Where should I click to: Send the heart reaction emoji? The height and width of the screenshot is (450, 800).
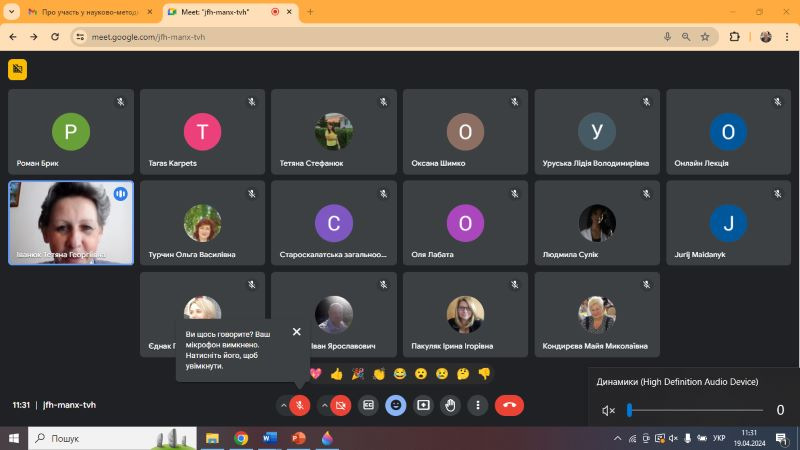(x=316, y=374)
